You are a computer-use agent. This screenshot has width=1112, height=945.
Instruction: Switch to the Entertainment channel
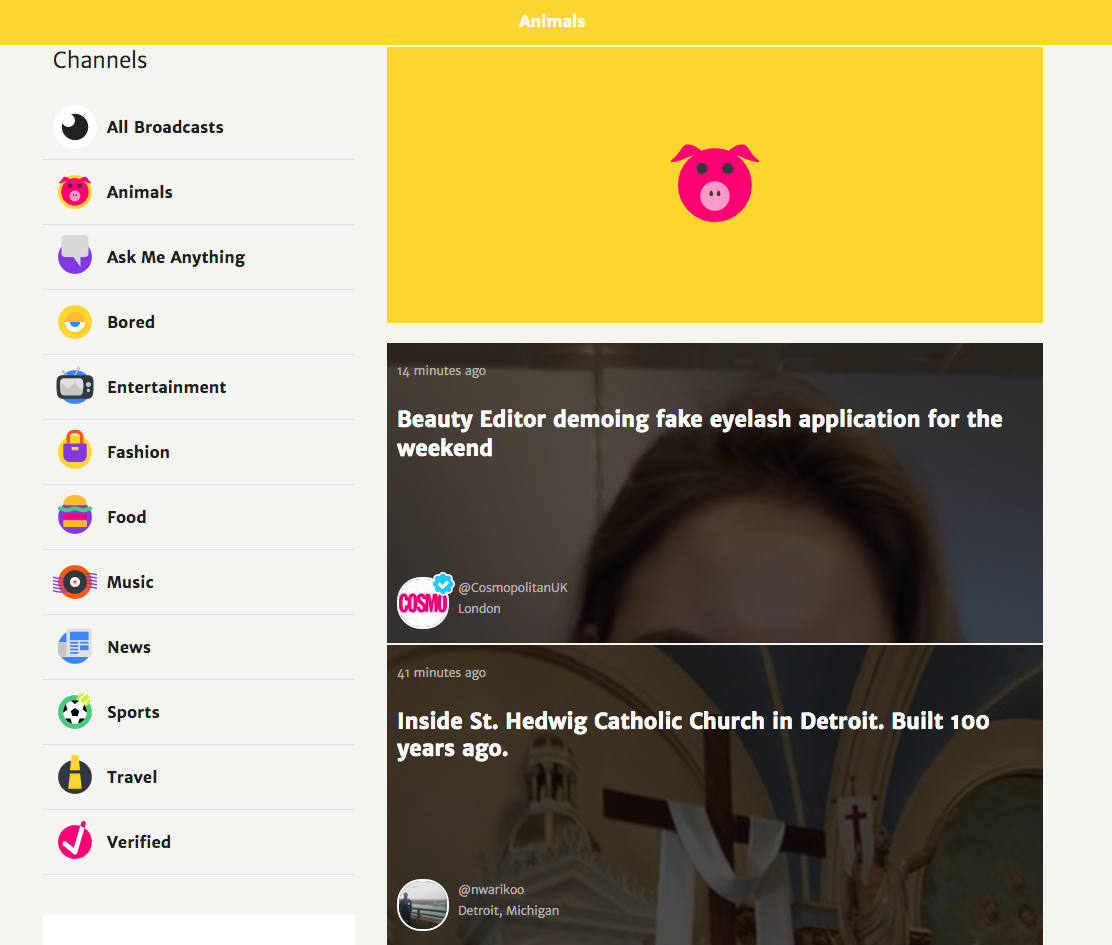(167, 387)
